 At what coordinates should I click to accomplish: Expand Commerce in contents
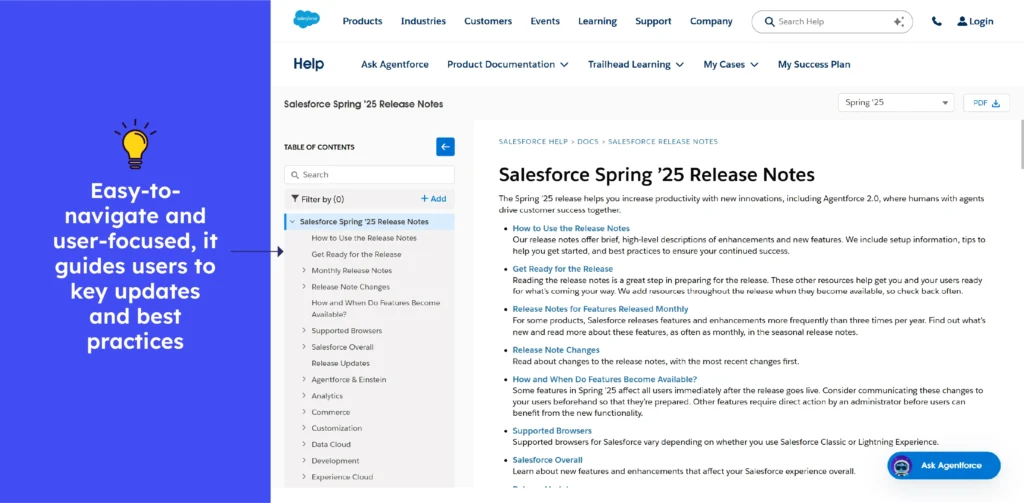304,412
